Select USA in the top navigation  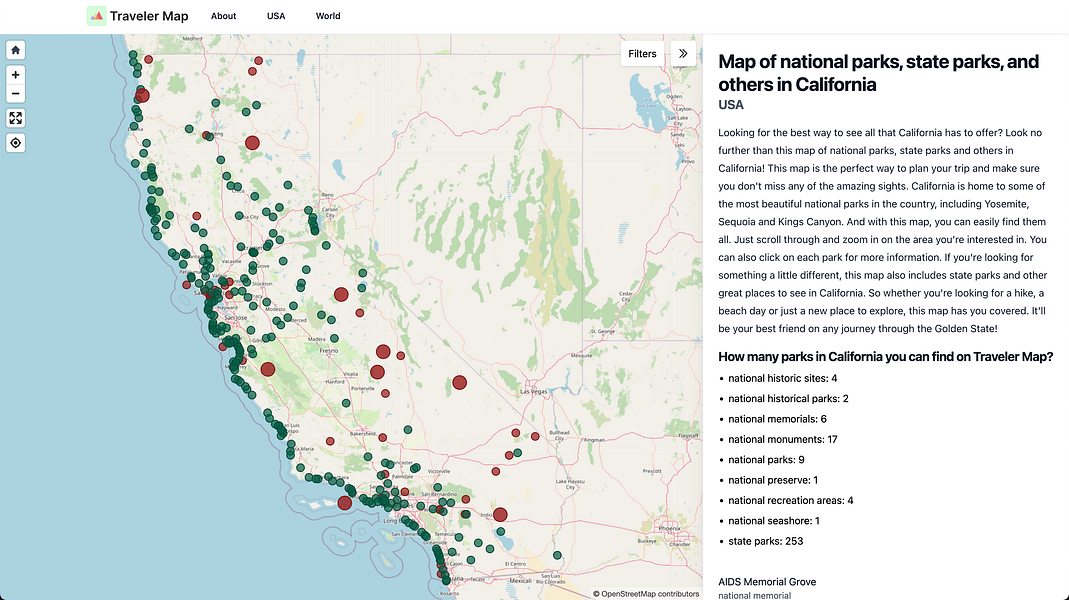(x=276, y=16)
